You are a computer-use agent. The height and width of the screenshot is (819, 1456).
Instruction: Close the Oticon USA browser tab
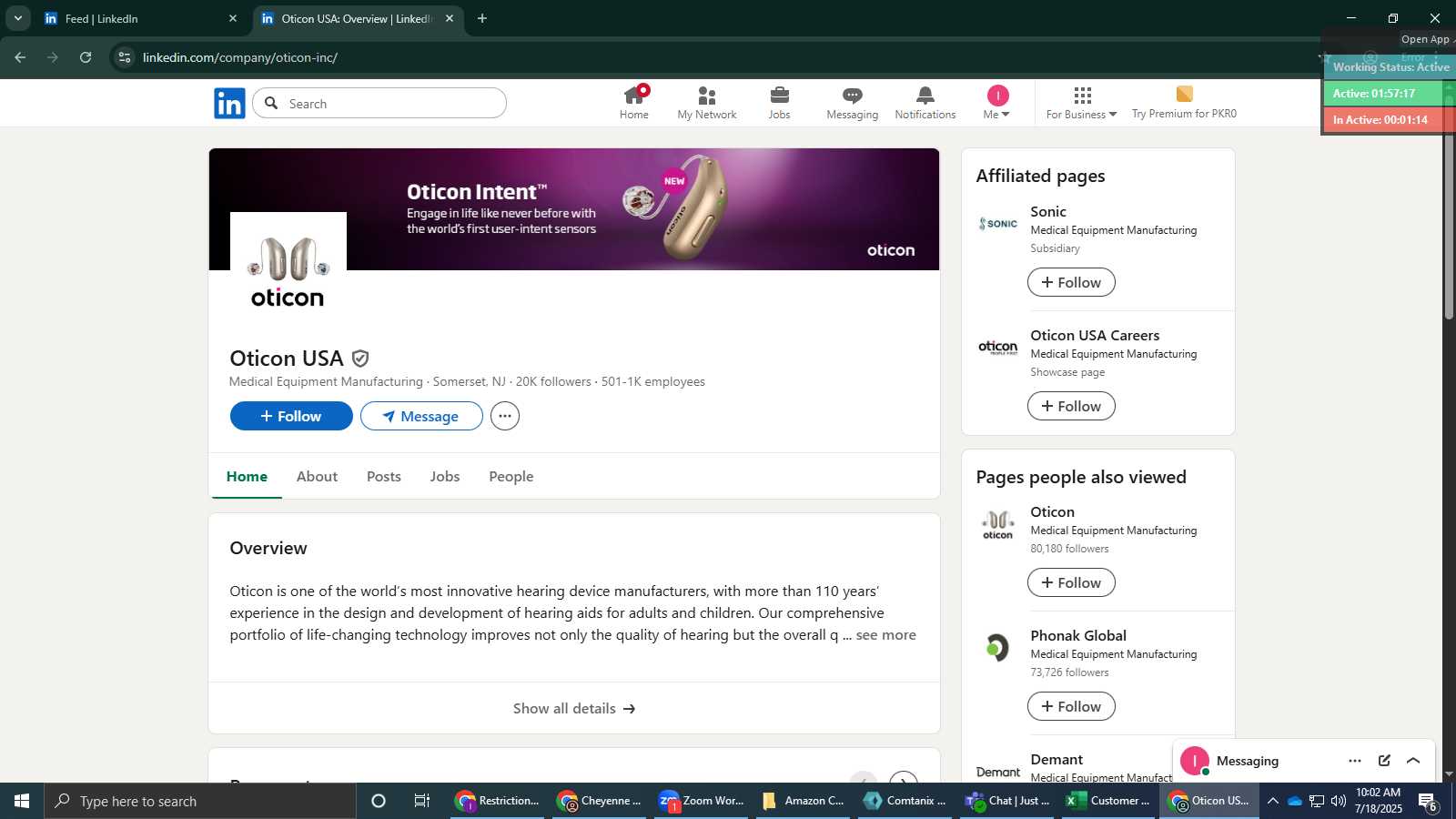[x=450, y=18]
